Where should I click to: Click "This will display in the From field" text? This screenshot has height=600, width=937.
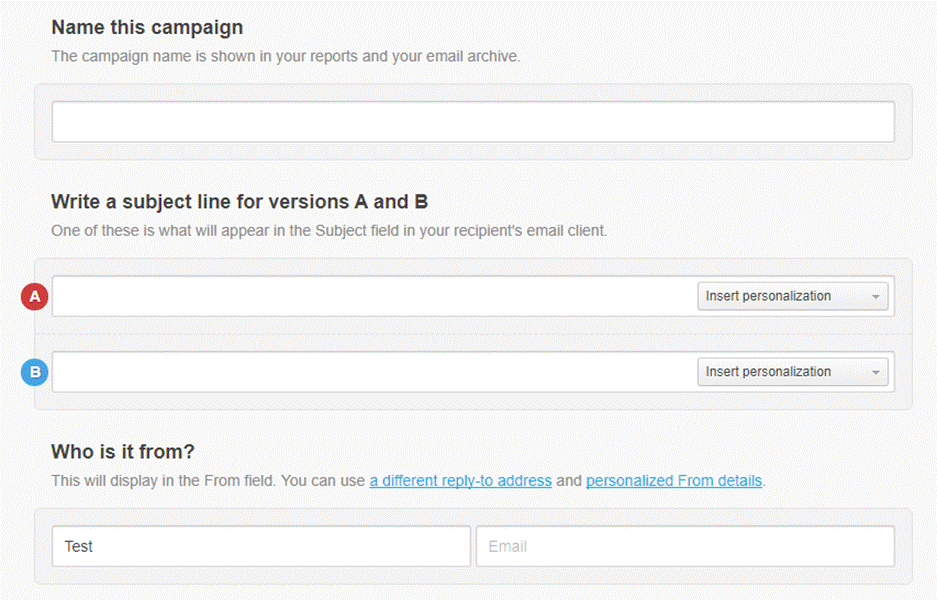pyautogui.click(x=165, y=481)
